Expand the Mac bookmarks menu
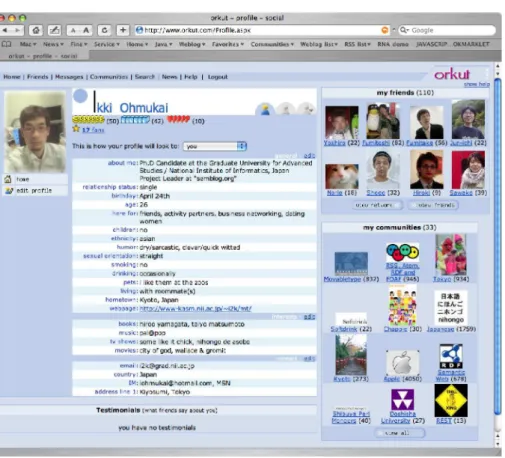Image resolution: width=505 pixels, height=458 pixels. tap(28, 44)
